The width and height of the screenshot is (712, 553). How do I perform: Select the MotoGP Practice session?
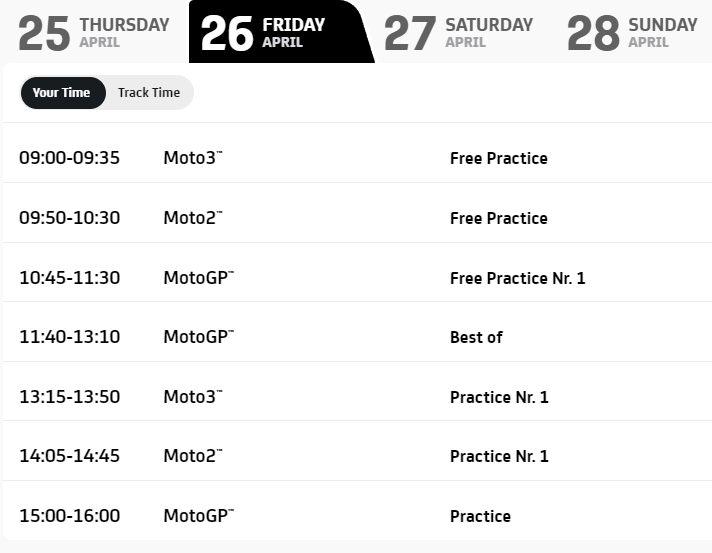coord(357,511)
